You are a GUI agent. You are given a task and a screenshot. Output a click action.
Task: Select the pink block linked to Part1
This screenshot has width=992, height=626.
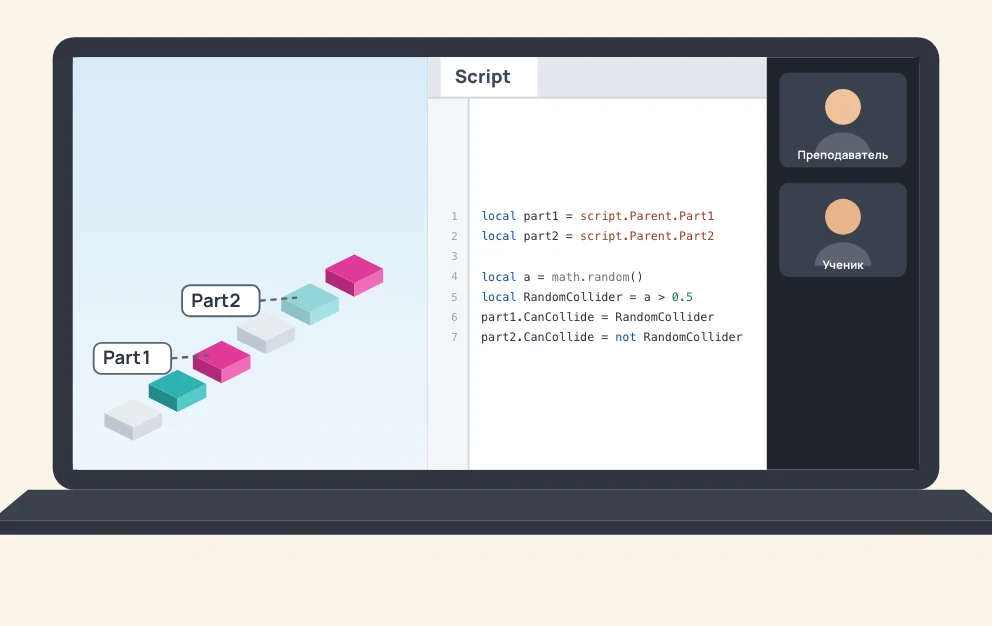[x=221, y=361]
